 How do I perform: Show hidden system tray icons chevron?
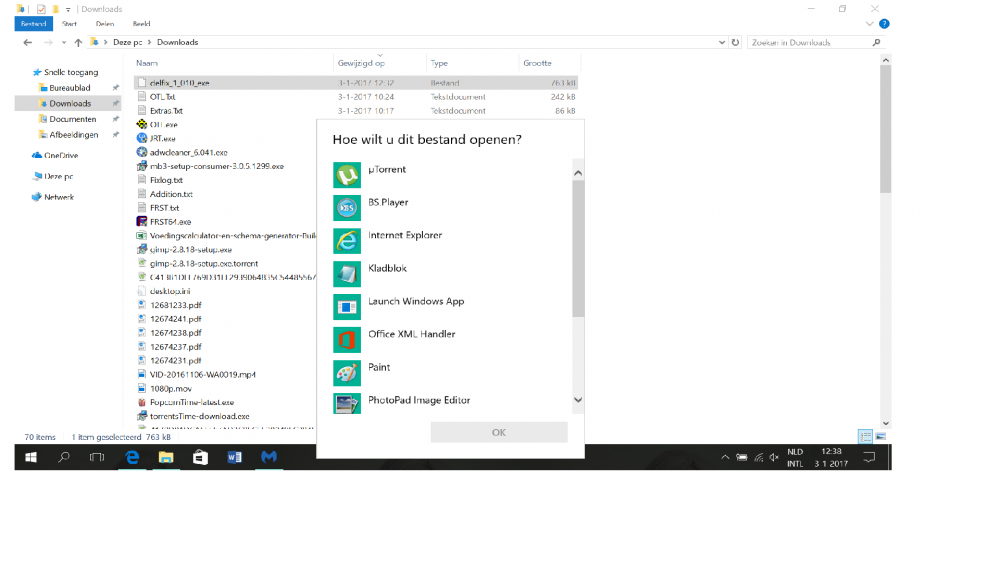[725, 457]
